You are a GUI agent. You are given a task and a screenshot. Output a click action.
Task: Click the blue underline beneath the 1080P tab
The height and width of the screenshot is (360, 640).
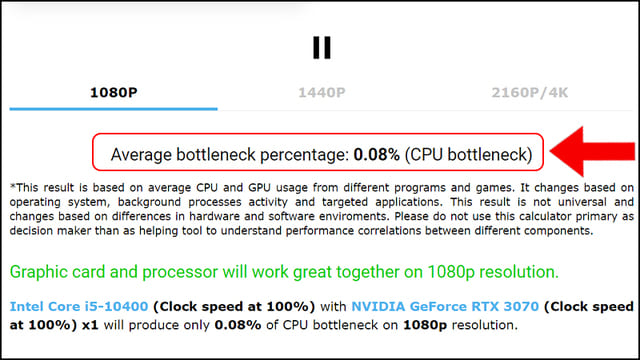(113, 109)
